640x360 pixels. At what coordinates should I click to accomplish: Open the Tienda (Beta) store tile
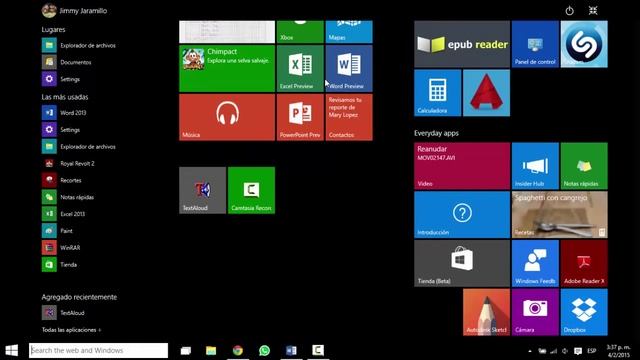coord(462,263)
